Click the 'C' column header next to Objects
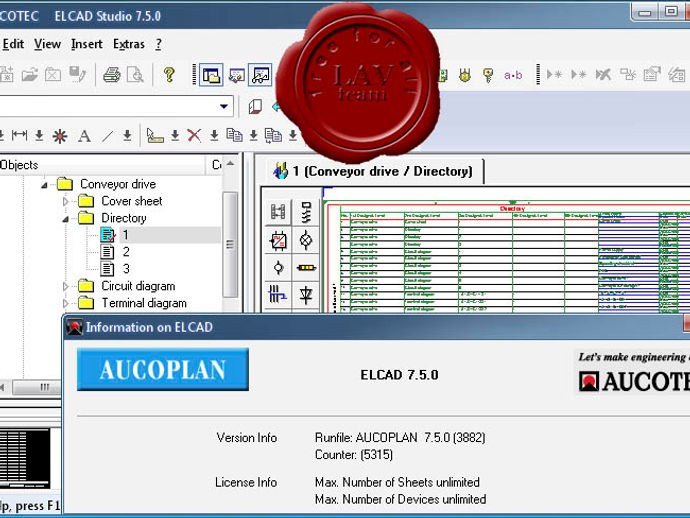Image resolution: width=690 pixels, height=518 pixels. coord(215,165)
